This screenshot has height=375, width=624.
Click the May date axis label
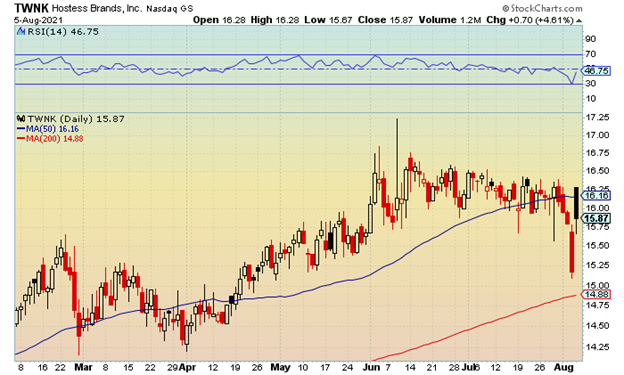(x=281, y=367)
